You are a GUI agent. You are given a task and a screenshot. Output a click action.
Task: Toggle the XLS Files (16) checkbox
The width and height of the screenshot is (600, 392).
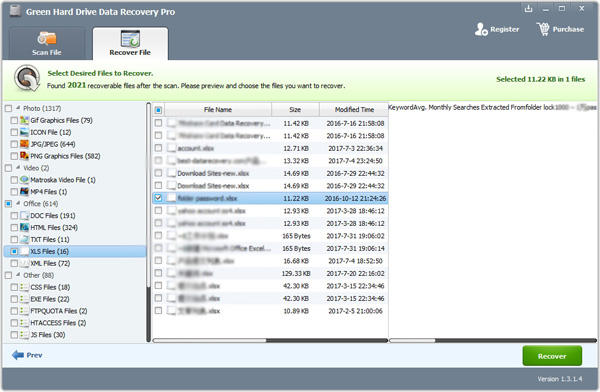(x=14, y=252)
